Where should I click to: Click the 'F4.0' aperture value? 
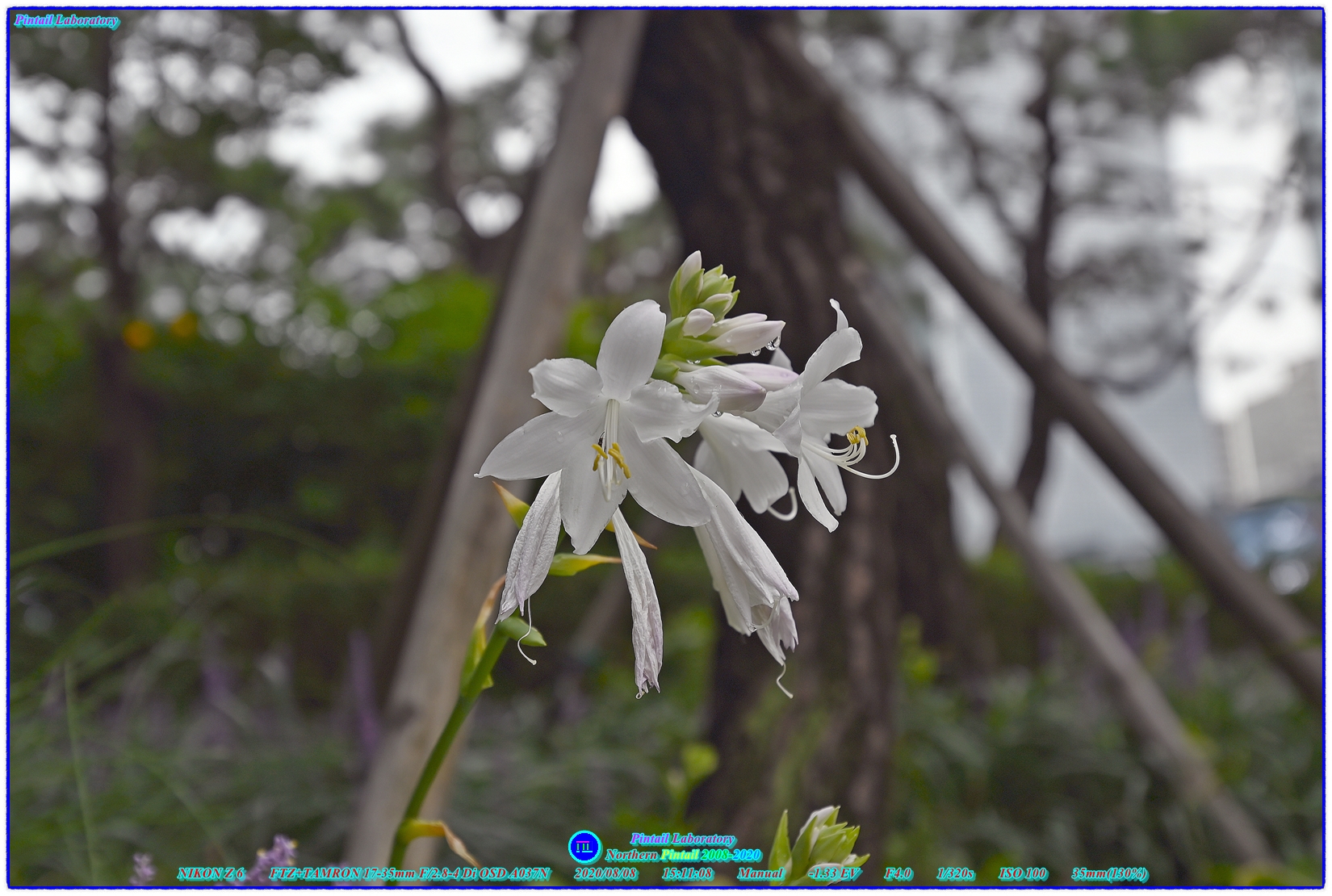[898, 873]
